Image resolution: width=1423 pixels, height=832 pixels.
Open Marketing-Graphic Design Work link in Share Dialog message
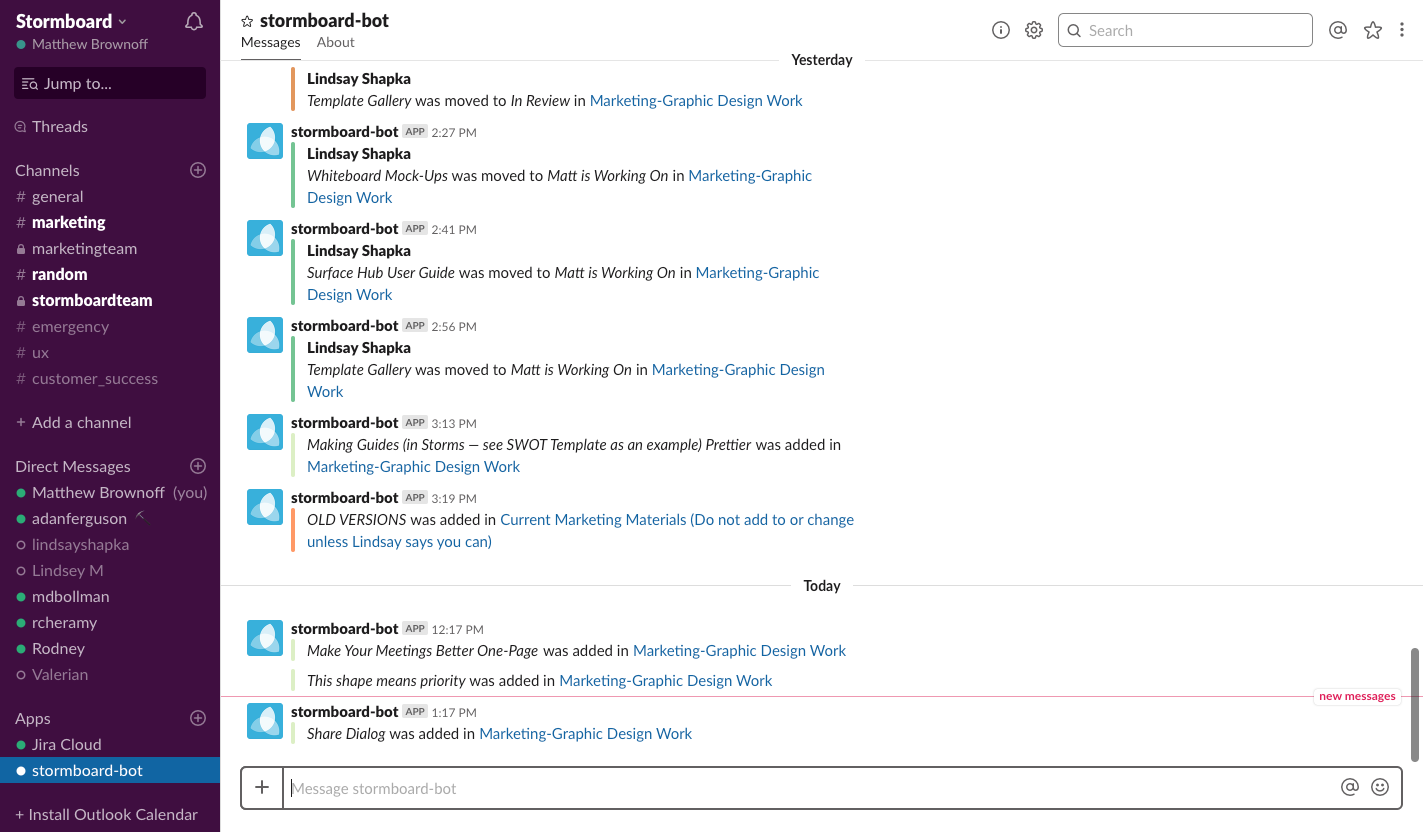point(586,733)
